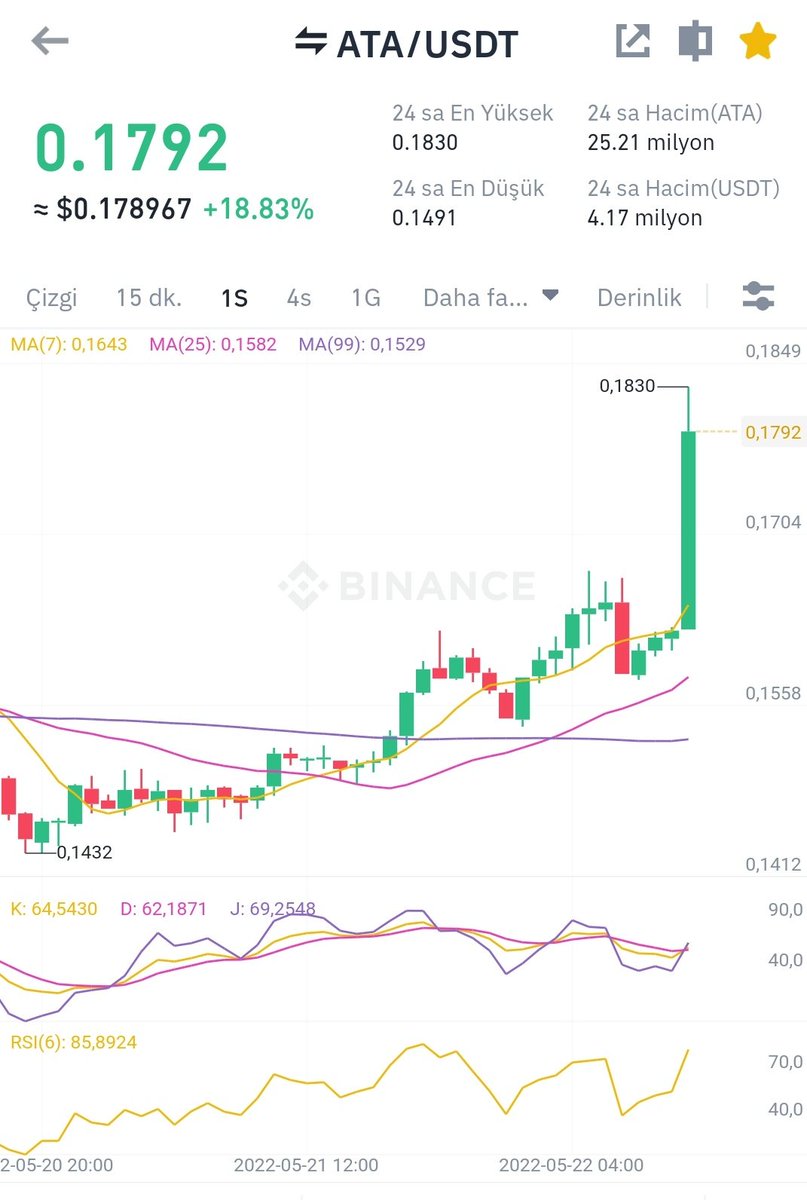Tap the RSI axis label 70,0
807x1200 pixels.
pos(783,1062)
